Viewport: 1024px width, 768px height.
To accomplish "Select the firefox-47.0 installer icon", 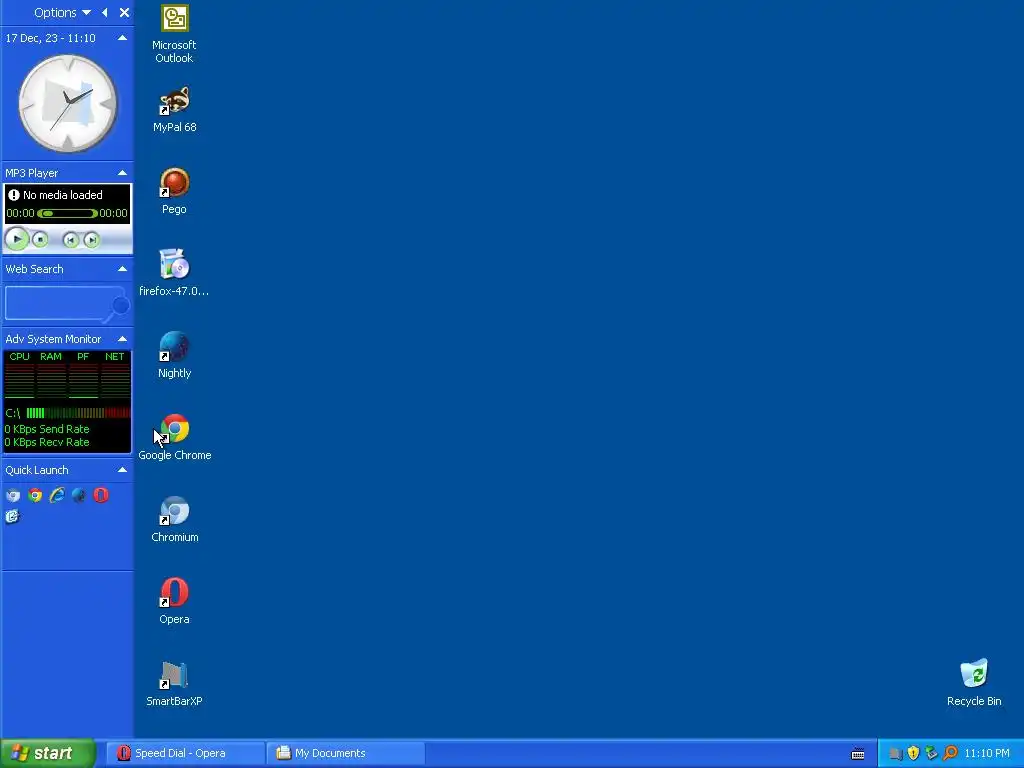I will [174, 273].
